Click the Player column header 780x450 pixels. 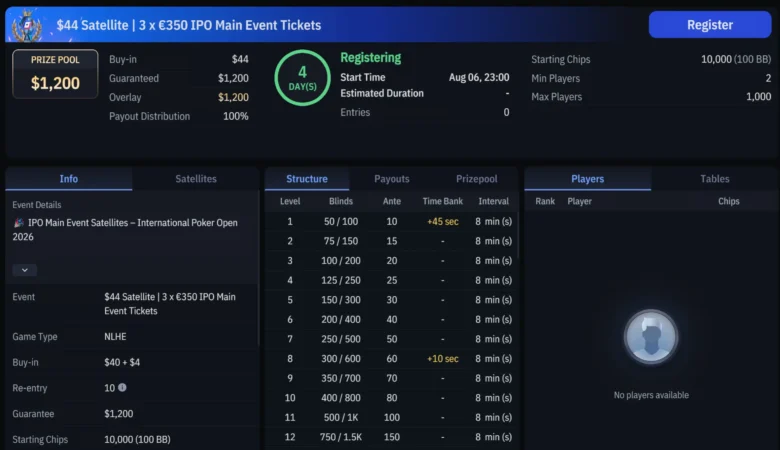580,201
